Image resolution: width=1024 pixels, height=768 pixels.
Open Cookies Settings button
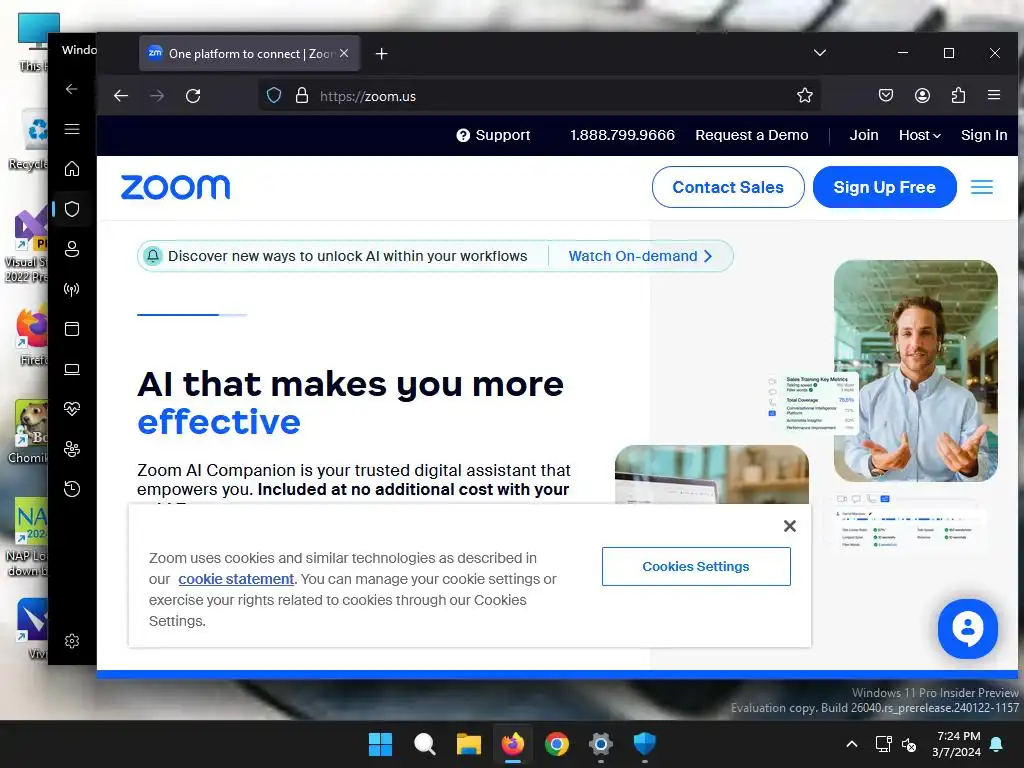point(696,566)
